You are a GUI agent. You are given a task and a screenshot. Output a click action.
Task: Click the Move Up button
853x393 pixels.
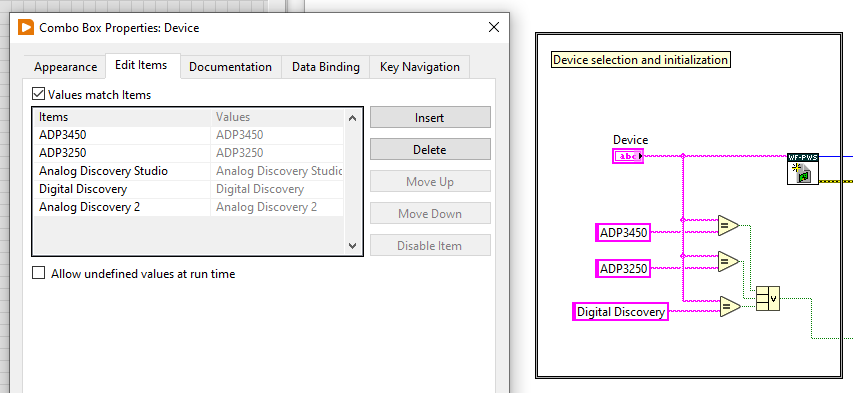430,182
